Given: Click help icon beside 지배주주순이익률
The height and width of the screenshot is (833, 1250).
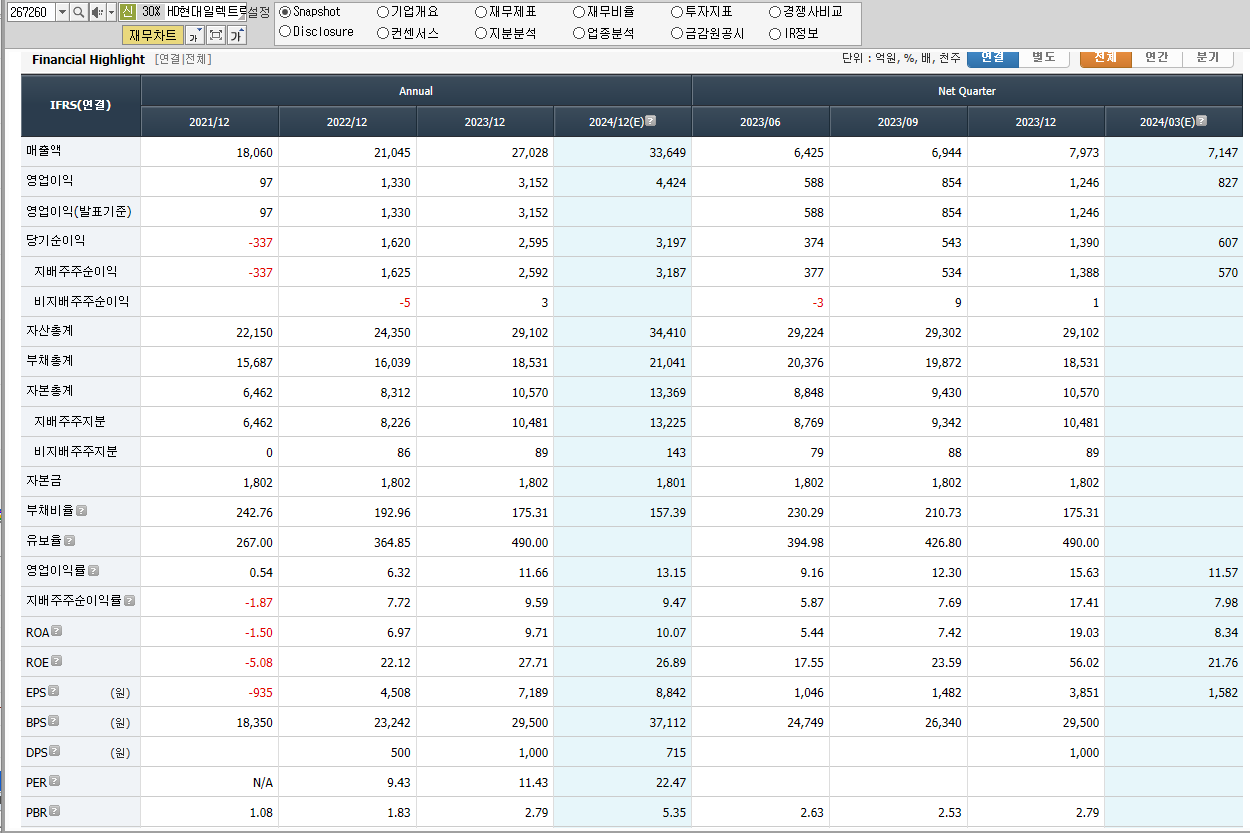Looking at the screenshot, I should click(129, 600).
